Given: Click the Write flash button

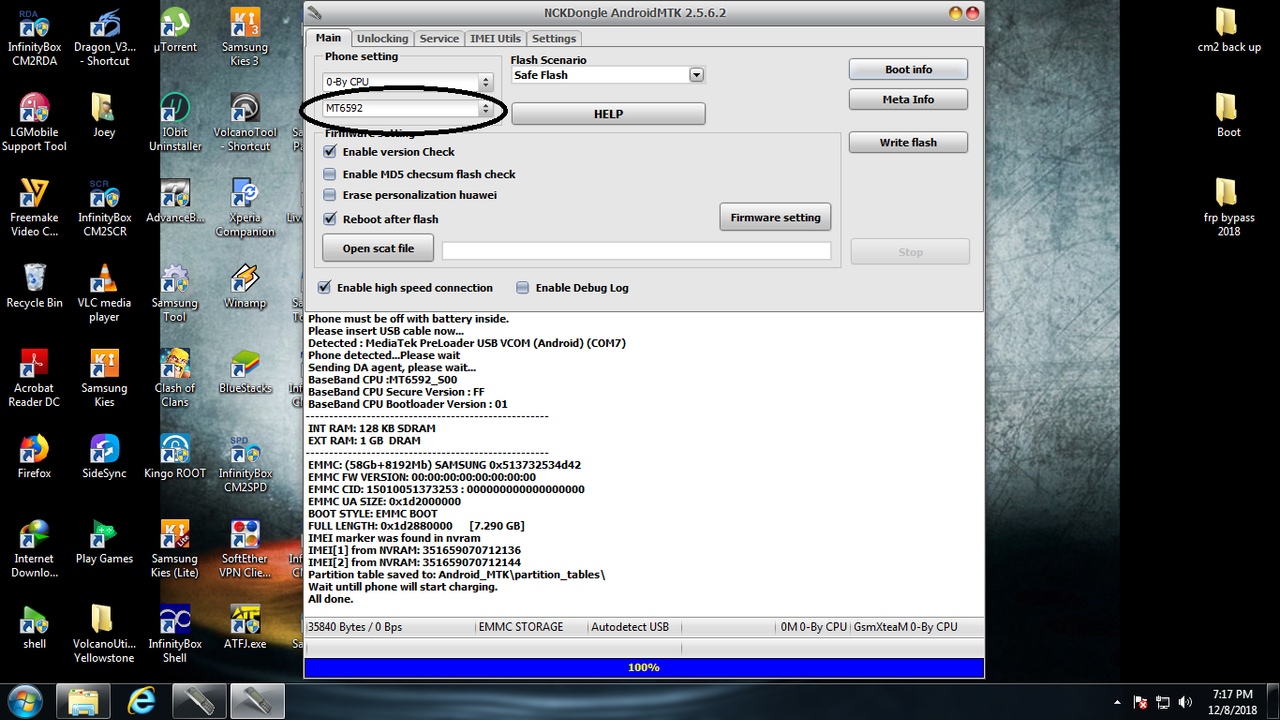Looking at the screenshot, I should (x=908, y=143).
